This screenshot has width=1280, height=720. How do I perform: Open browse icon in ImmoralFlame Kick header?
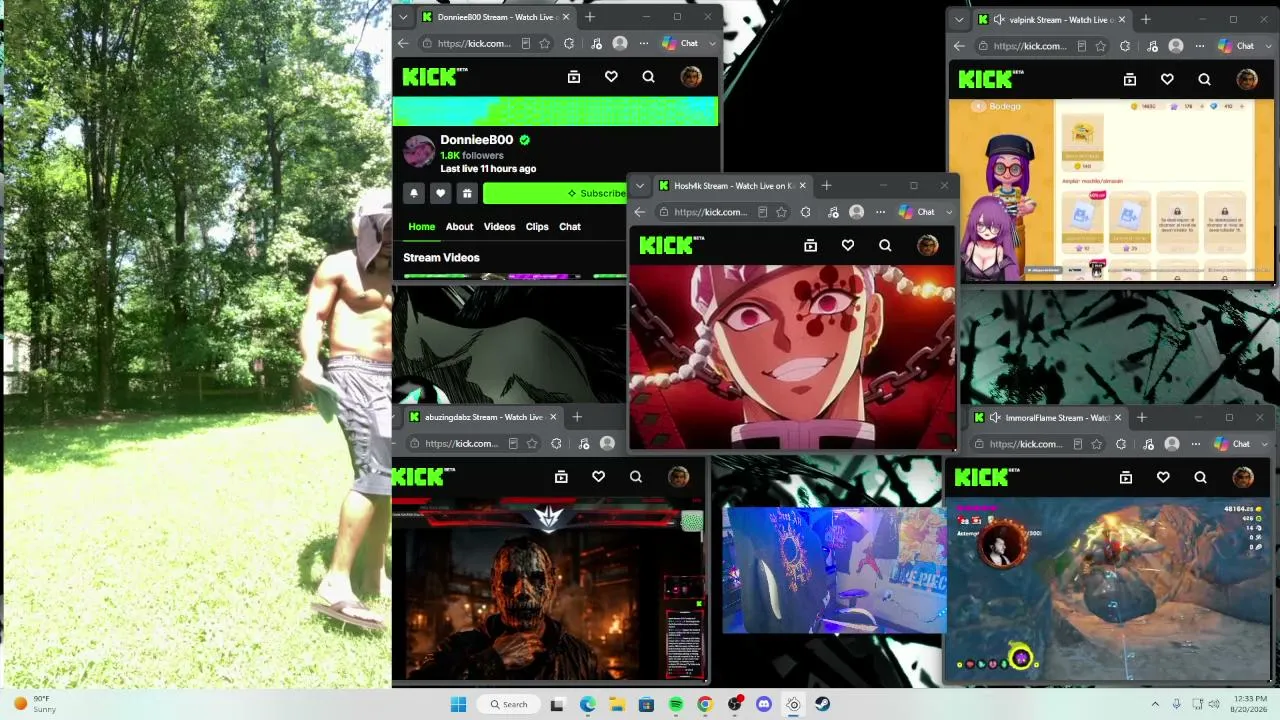click(x=1126, y=478)
